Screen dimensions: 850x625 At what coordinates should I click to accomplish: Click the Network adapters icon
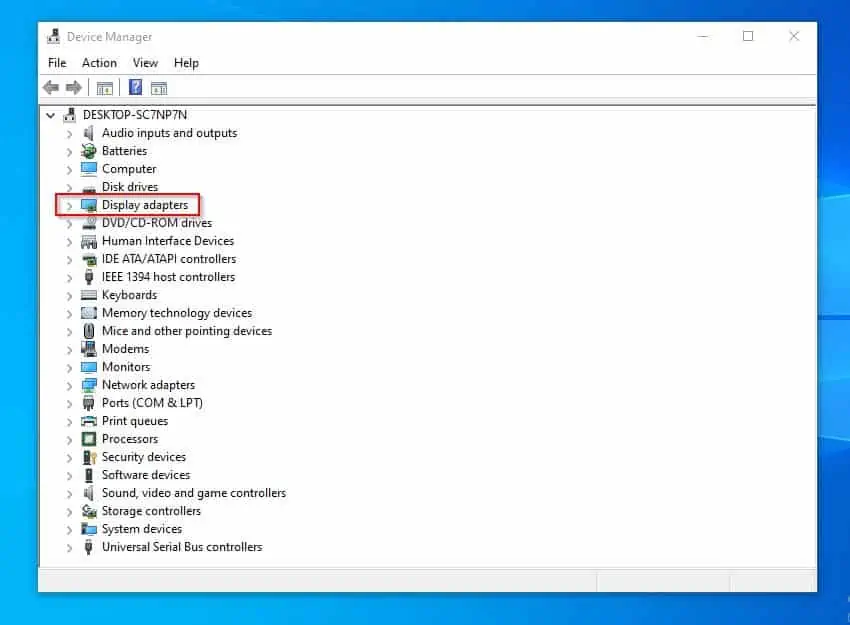pyautogui.click(x=89, y=385)
